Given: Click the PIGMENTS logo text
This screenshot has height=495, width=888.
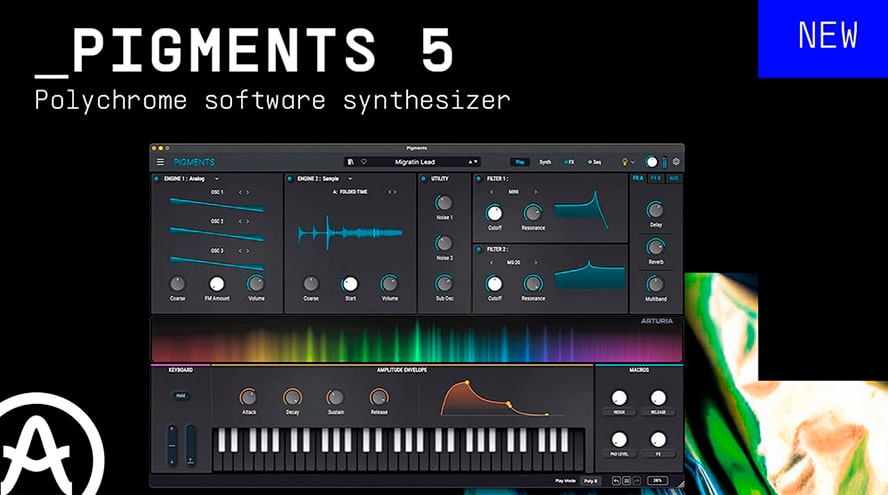Looking at the screenshot, I should point(194,163).
